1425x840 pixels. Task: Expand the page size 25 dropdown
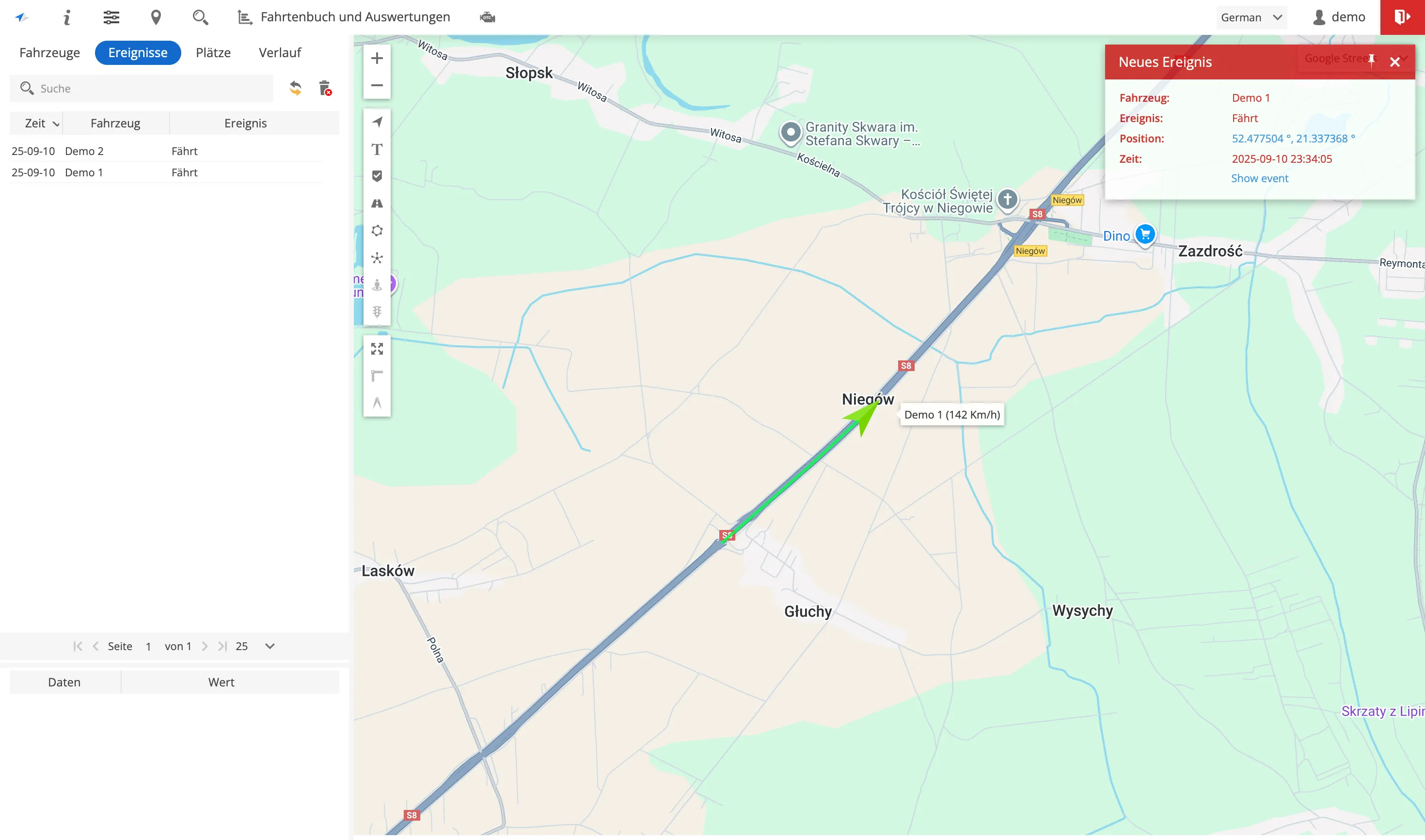tap(269, 646)
